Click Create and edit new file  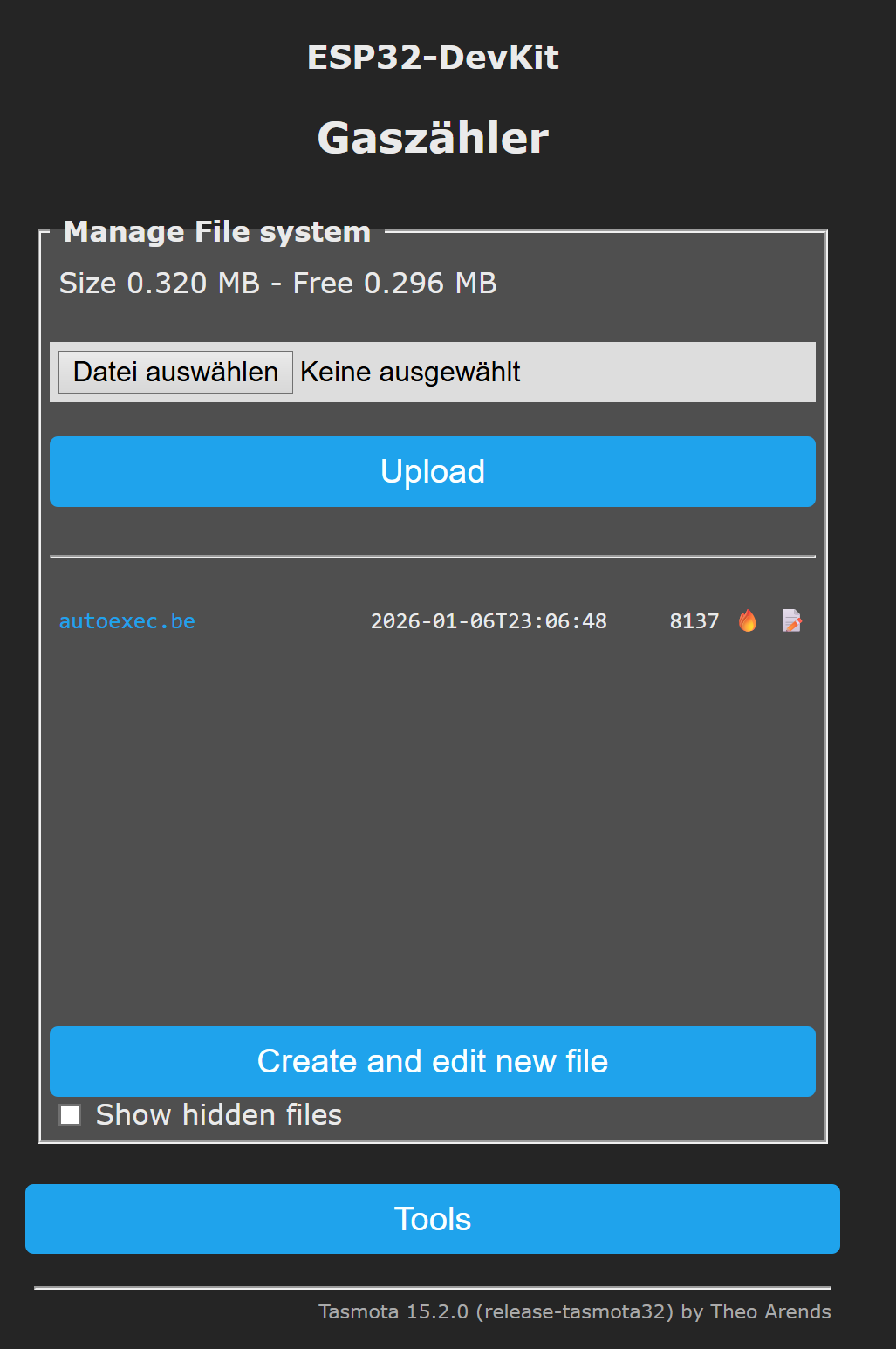click(x=433, y=1061)
